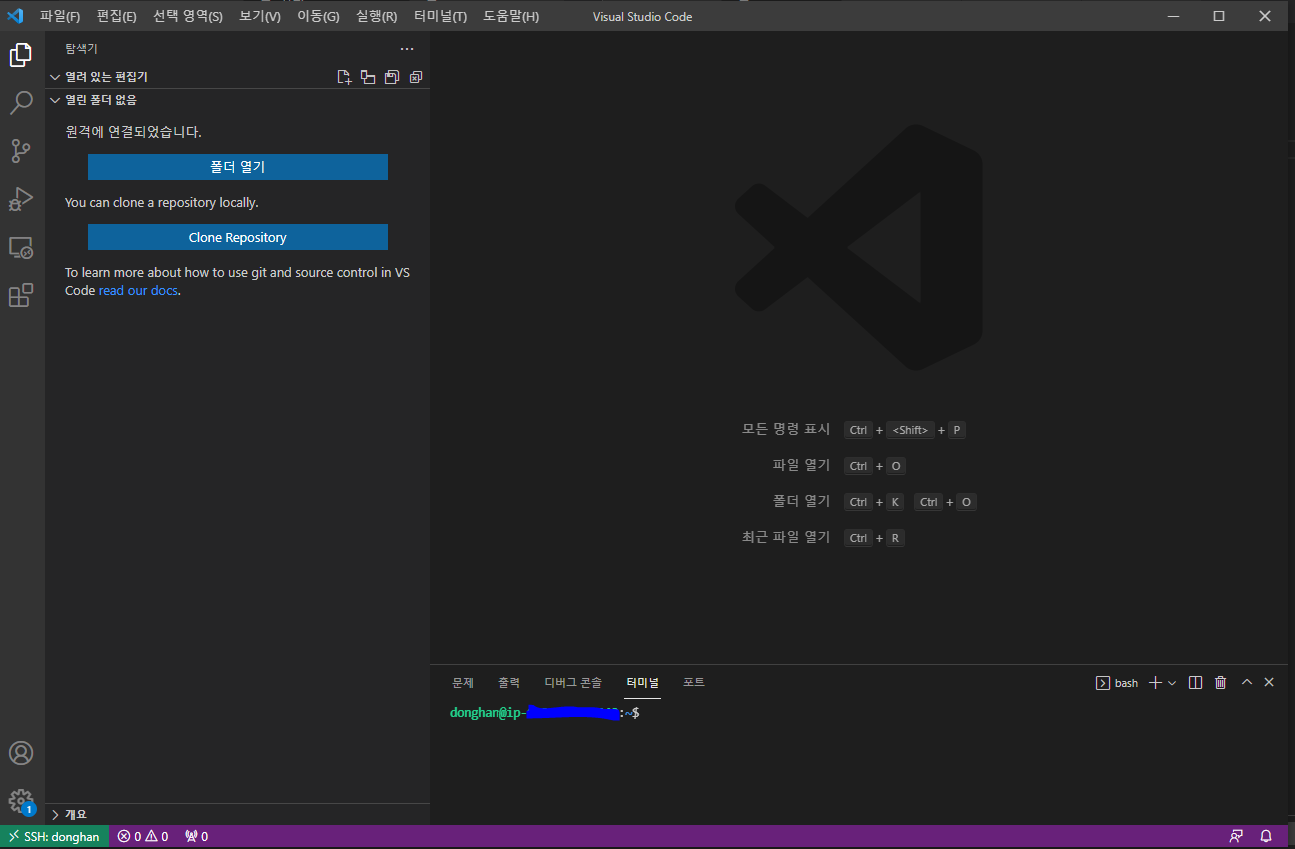Open the Source Control view icon

click(21, 151)
